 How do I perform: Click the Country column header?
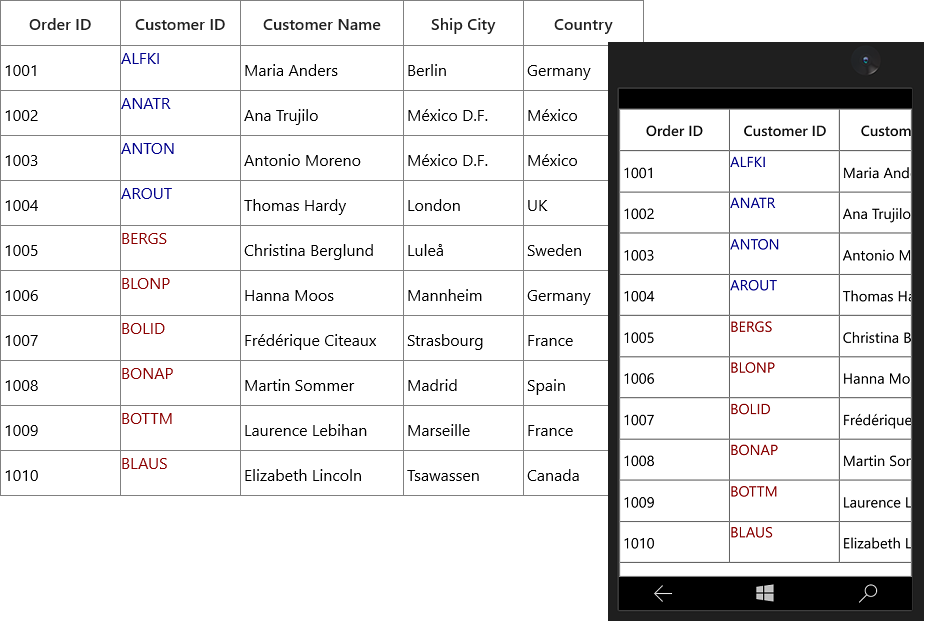pos(583,24)
